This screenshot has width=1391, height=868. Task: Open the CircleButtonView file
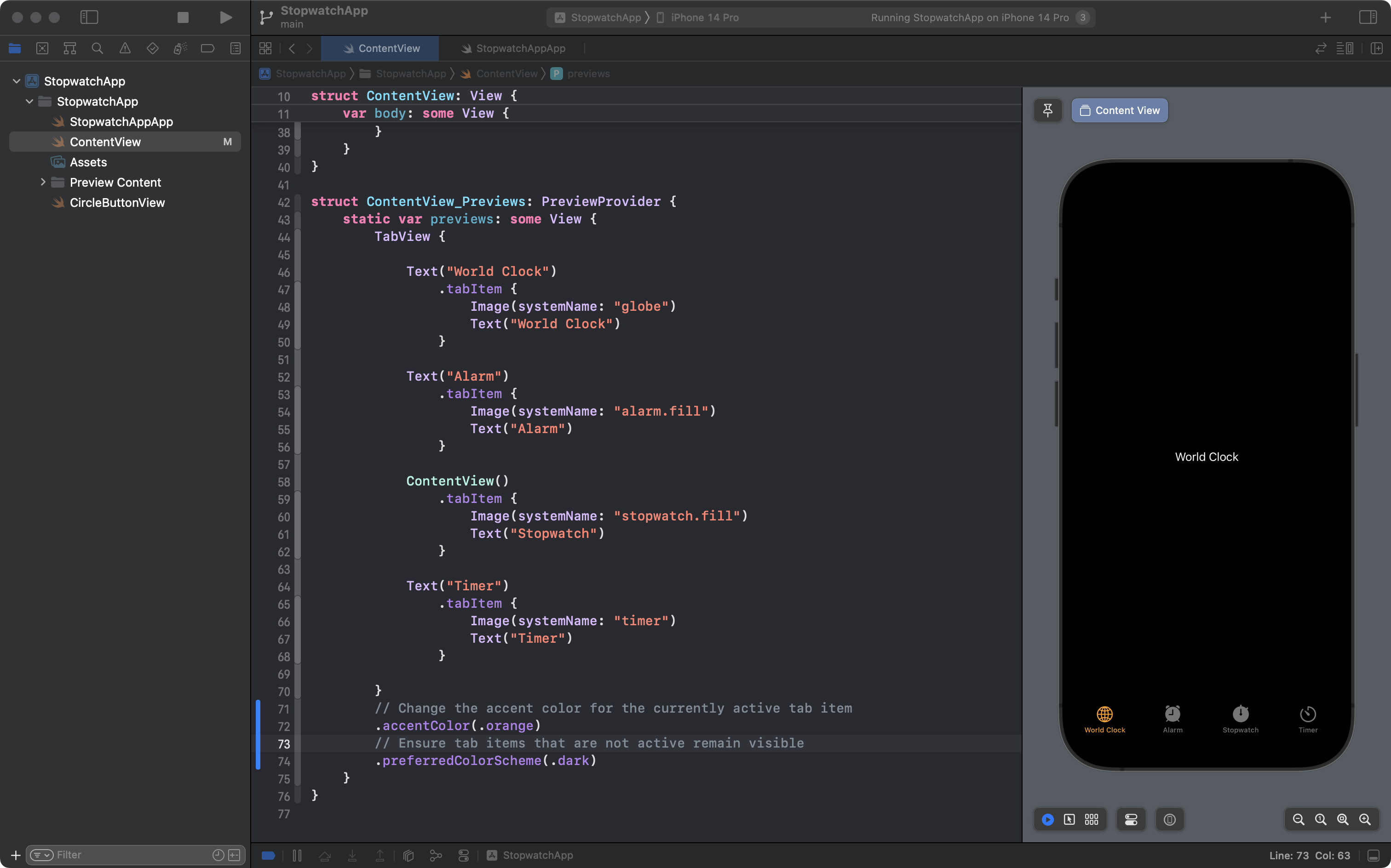(x=117, y=203)
